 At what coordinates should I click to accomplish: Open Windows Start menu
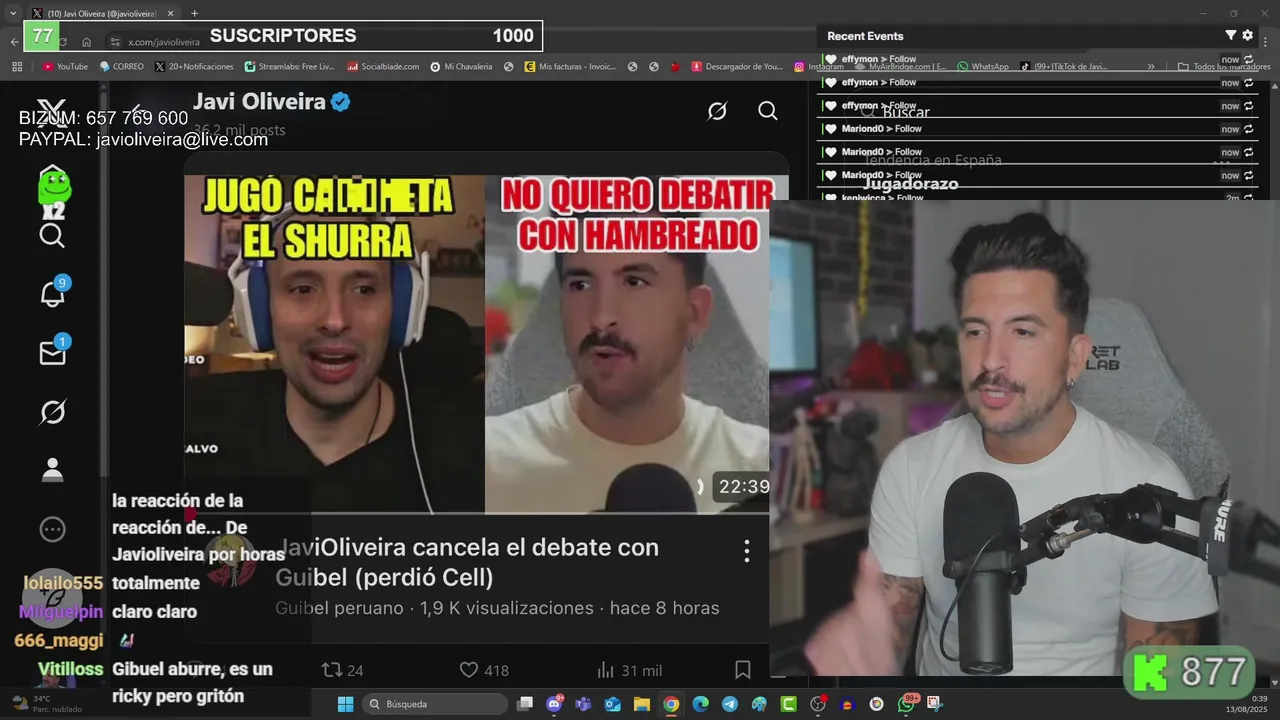(345, 704)
